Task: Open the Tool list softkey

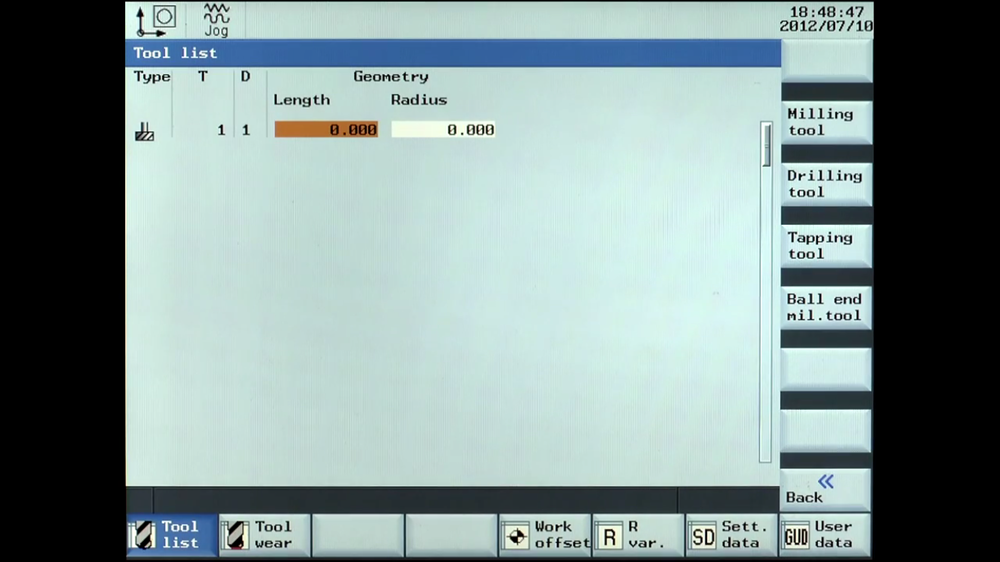Action: tap(172, 535)
